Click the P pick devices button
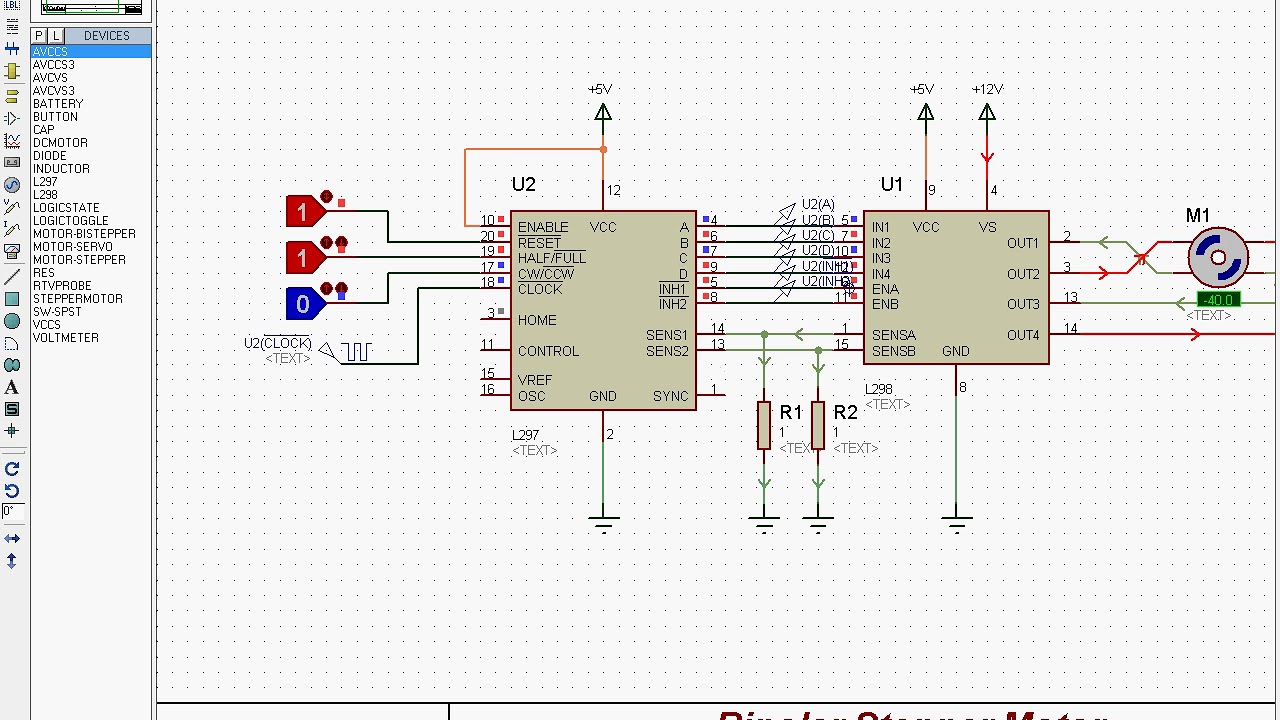Viewport: 1280px width, 720px height. 39,36
